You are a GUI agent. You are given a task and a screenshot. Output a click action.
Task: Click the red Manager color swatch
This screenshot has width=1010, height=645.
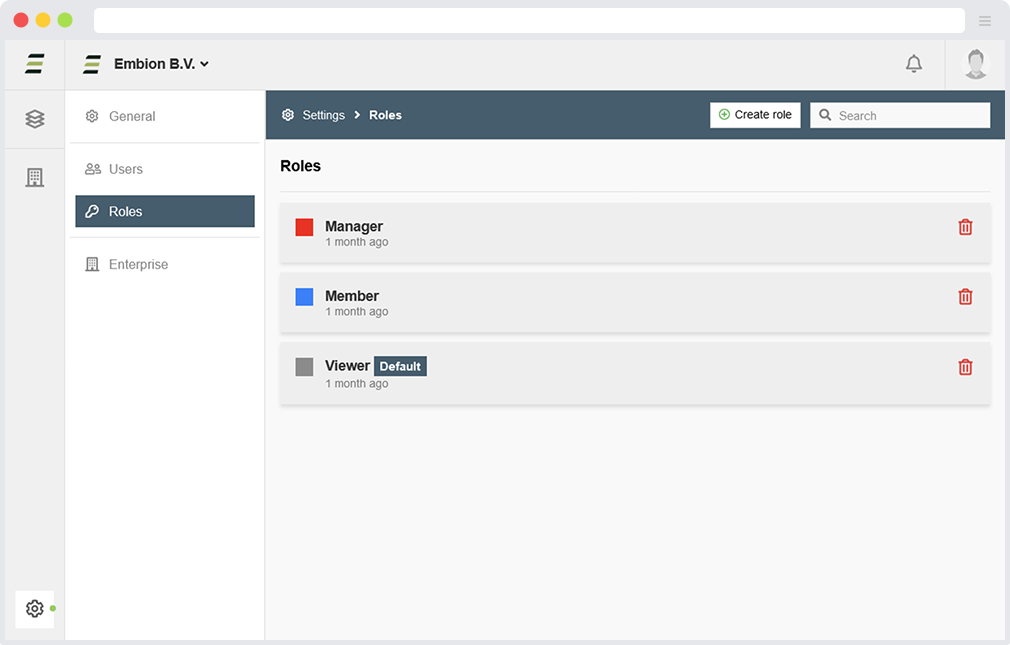pos(304,227)
